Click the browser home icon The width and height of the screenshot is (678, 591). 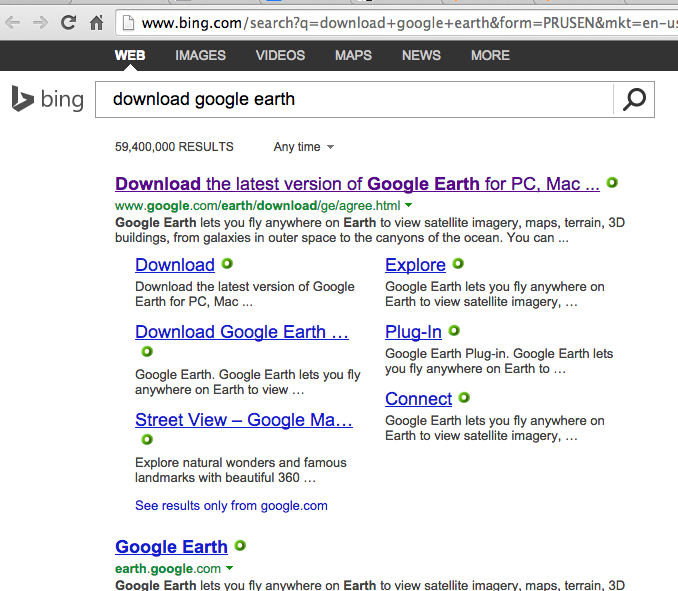96,22
